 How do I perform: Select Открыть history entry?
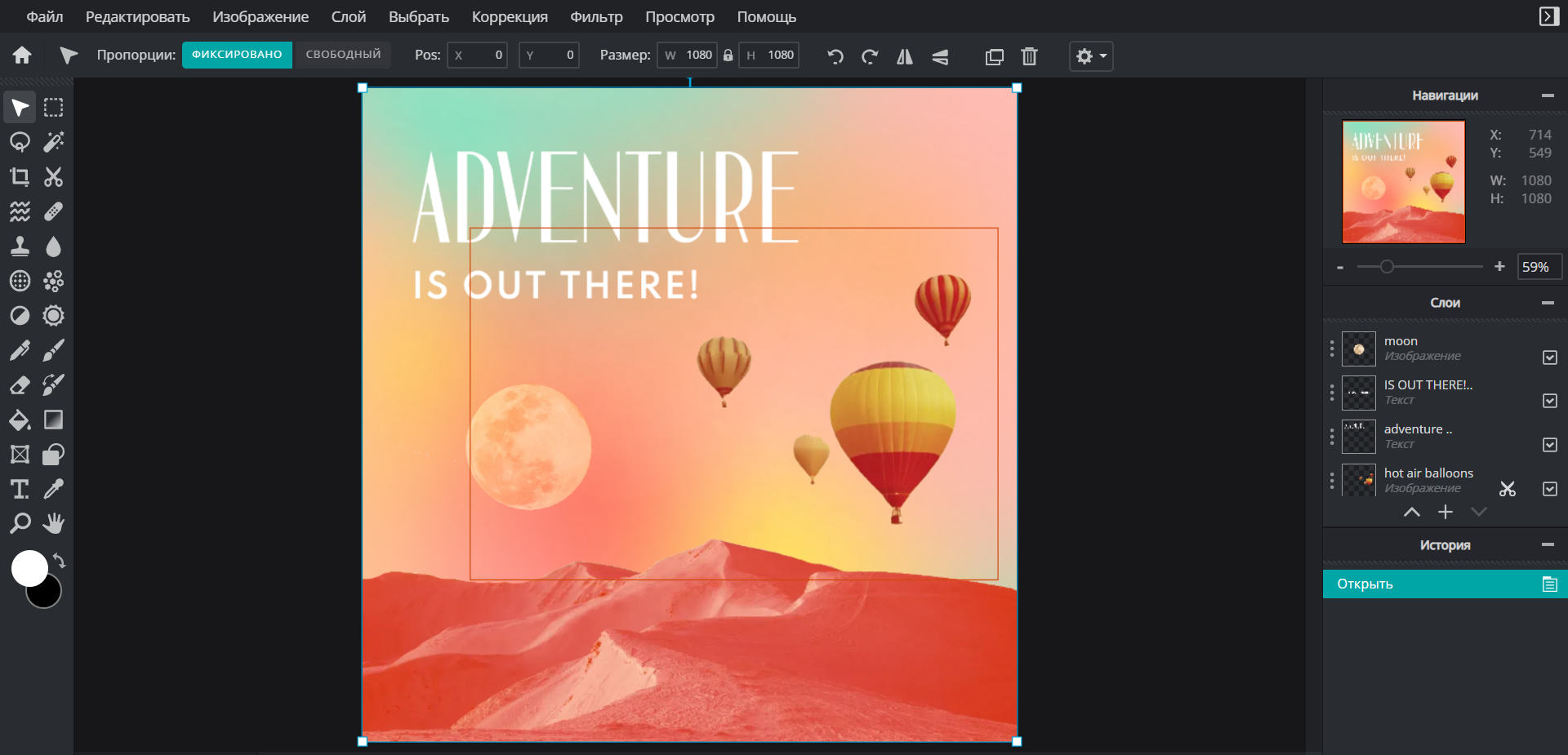[1445, 584]
